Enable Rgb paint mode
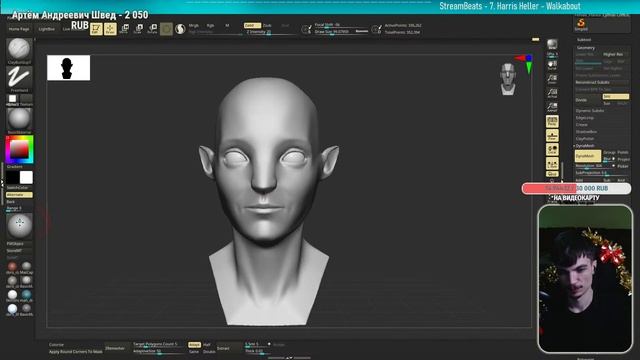 tap(210, 25)
